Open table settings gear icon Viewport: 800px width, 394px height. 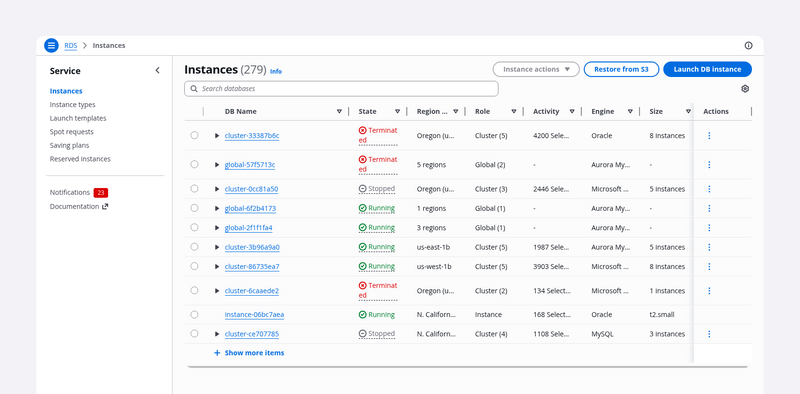click(745, 89)
